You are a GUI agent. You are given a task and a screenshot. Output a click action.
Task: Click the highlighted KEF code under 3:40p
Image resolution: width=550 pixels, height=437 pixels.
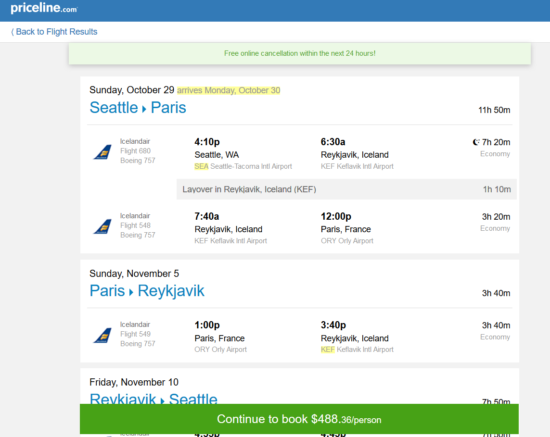click(328, 349)
